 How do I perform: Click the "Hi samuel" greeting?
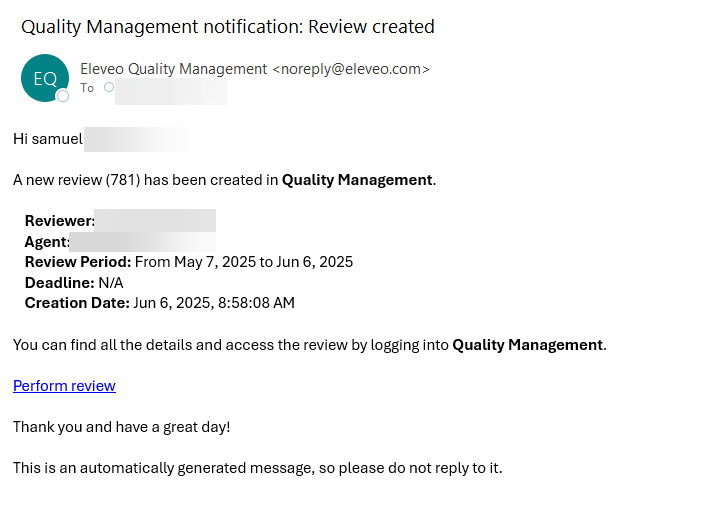[47, 139]
